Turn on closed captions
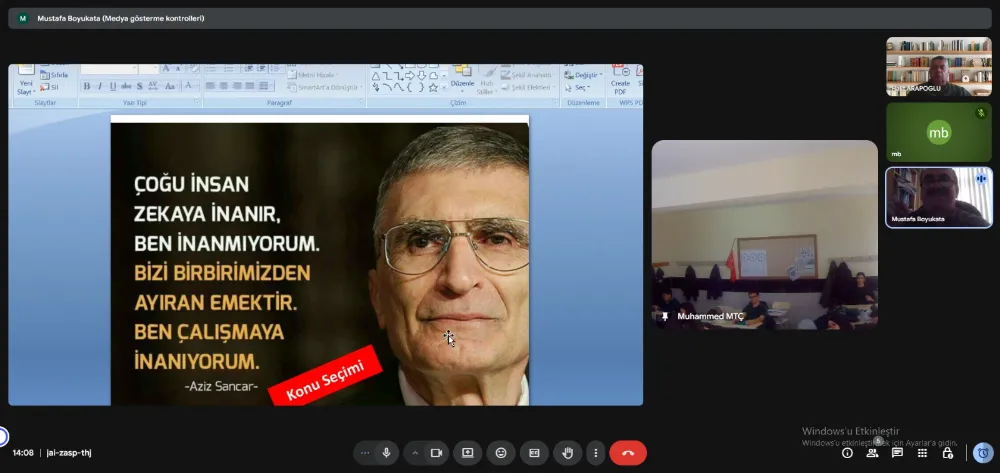This screenshot has width=1000, height=473. (534, 453)
